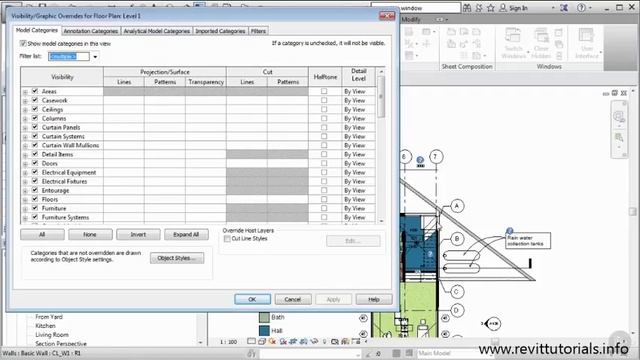This screenshot has width=640, height=360.
Task: Select grid bubble A in the drawing
Action: pos(457,206)
